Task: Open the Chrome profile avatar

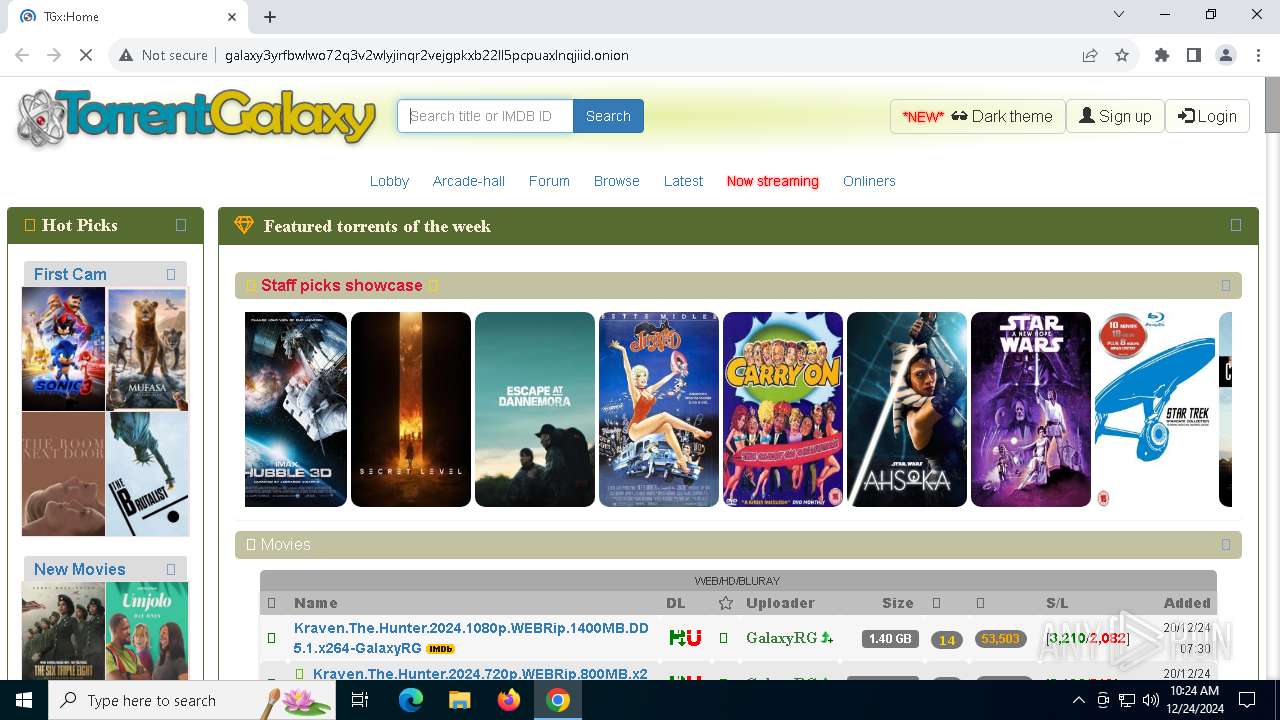Action: pos(1226,55)
